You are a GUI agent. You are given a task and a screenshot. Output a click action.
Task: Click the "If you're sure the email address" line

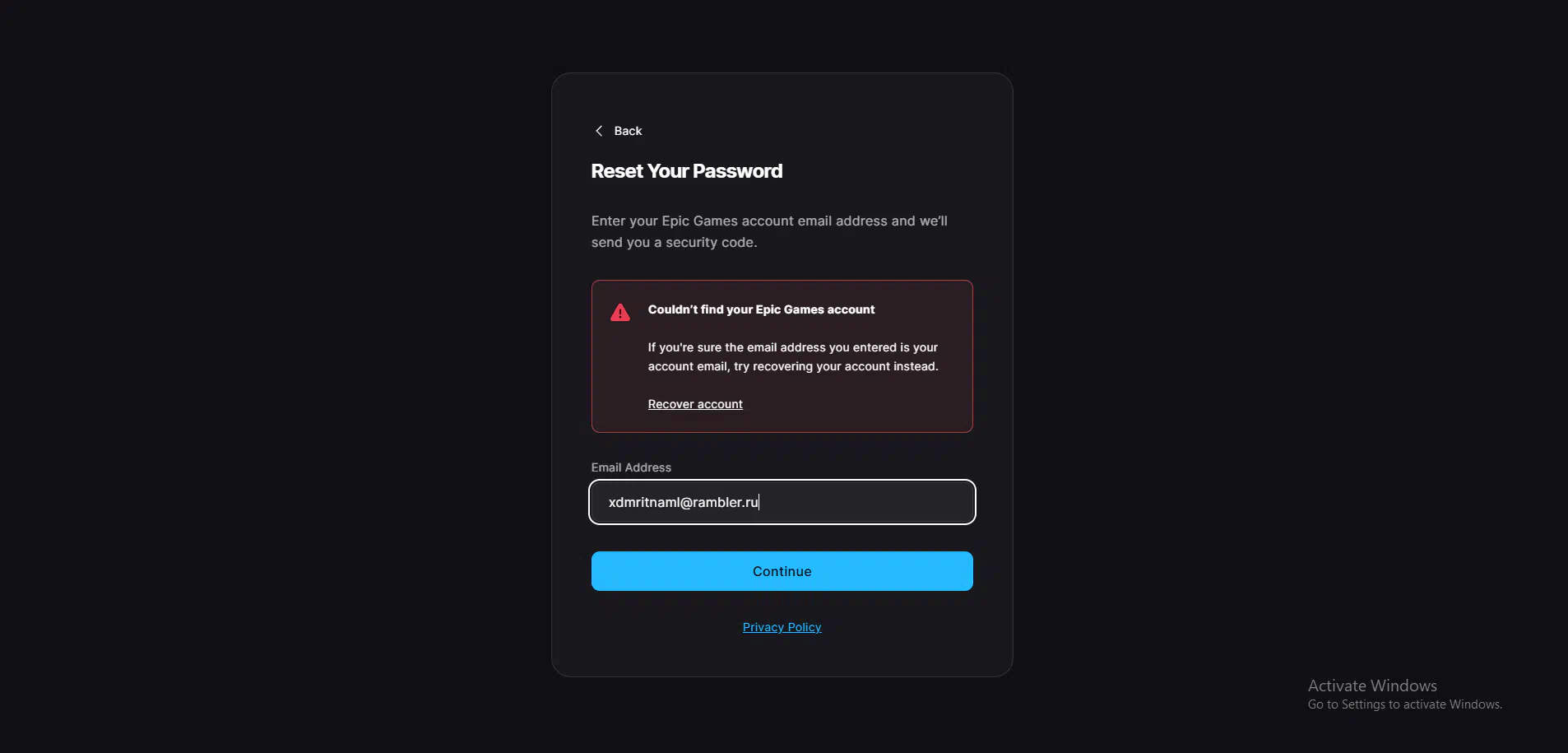(x=792, y=347)
